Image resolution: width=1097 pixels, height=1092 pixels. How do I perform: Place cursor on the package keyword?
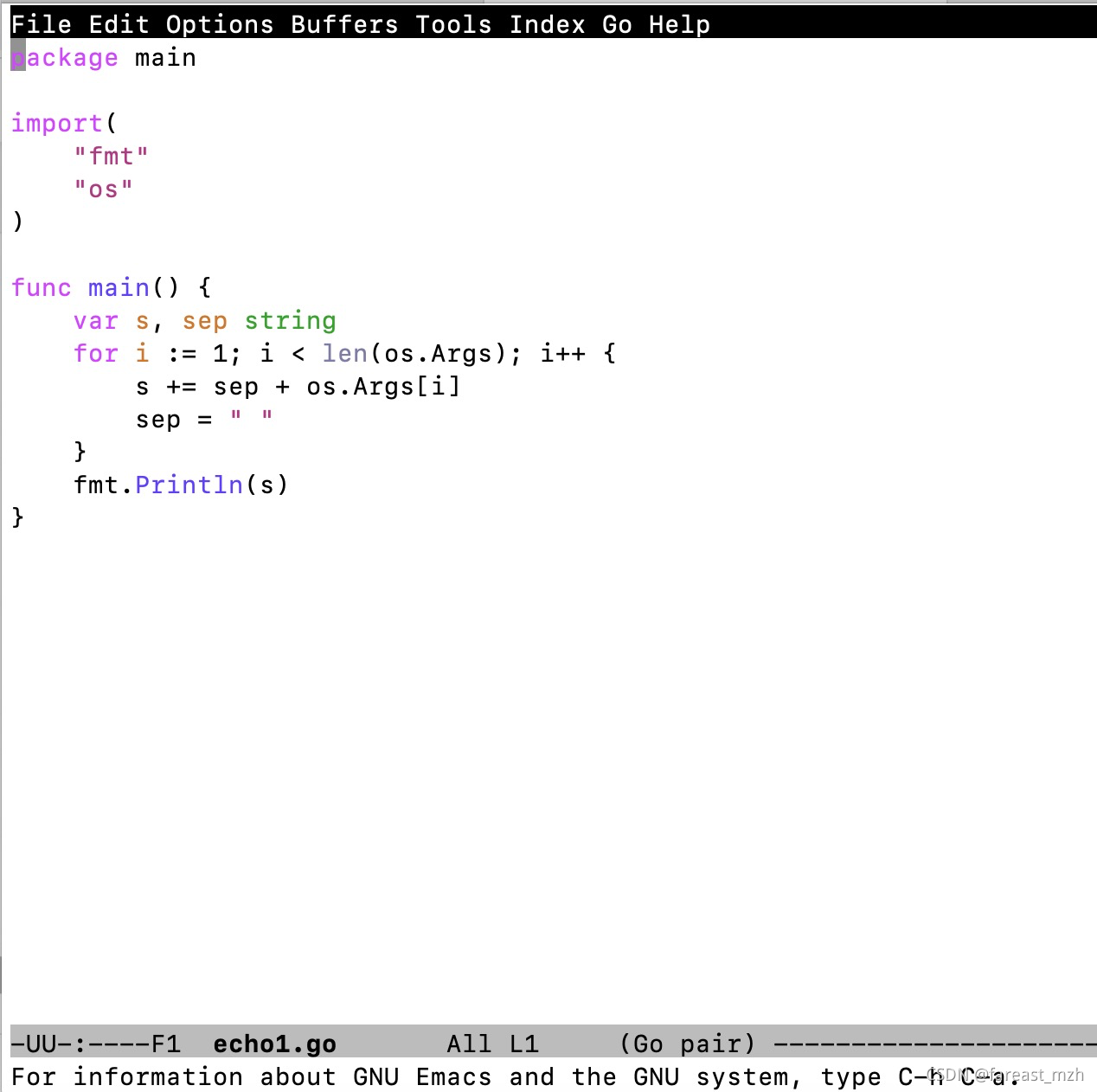pos(64,57)
